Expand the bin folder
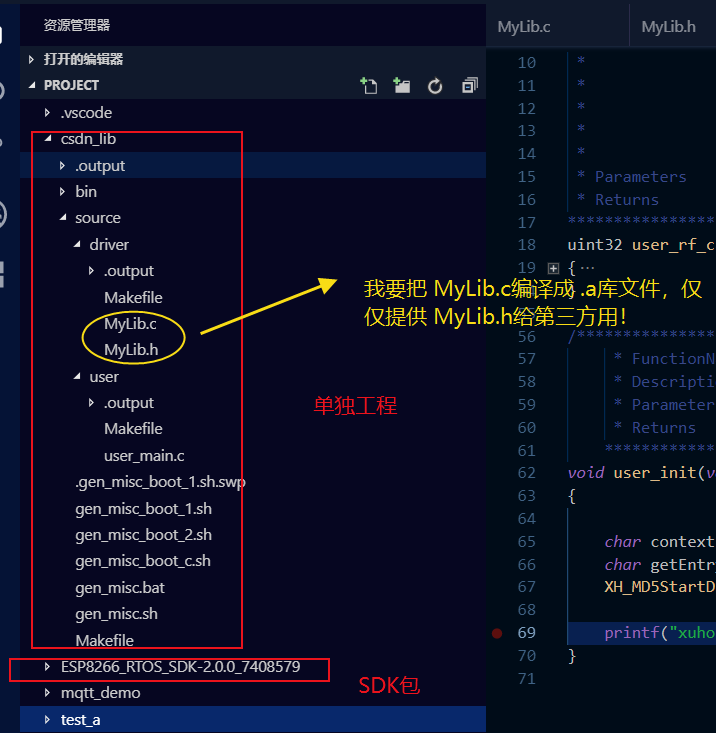716x733 pixels. pos(62,192)
